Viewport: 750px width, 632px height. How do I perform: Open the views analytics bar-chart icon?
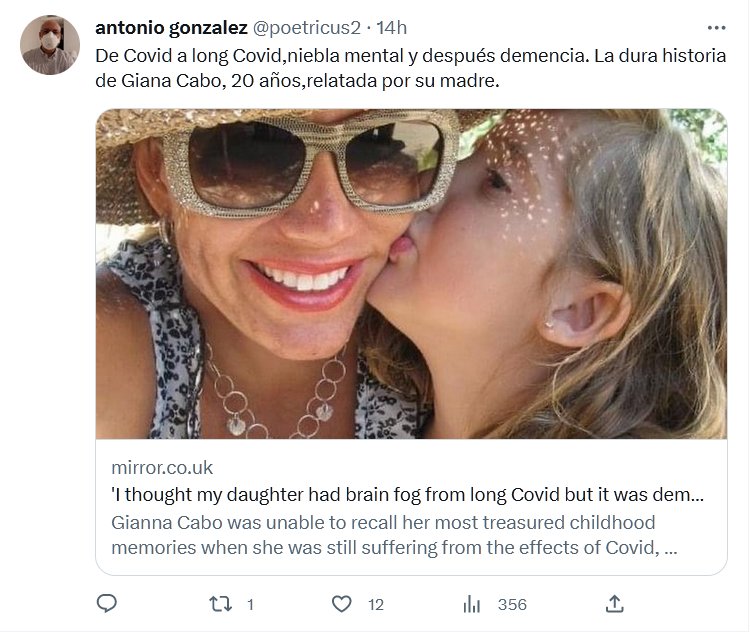click(472, 604)
